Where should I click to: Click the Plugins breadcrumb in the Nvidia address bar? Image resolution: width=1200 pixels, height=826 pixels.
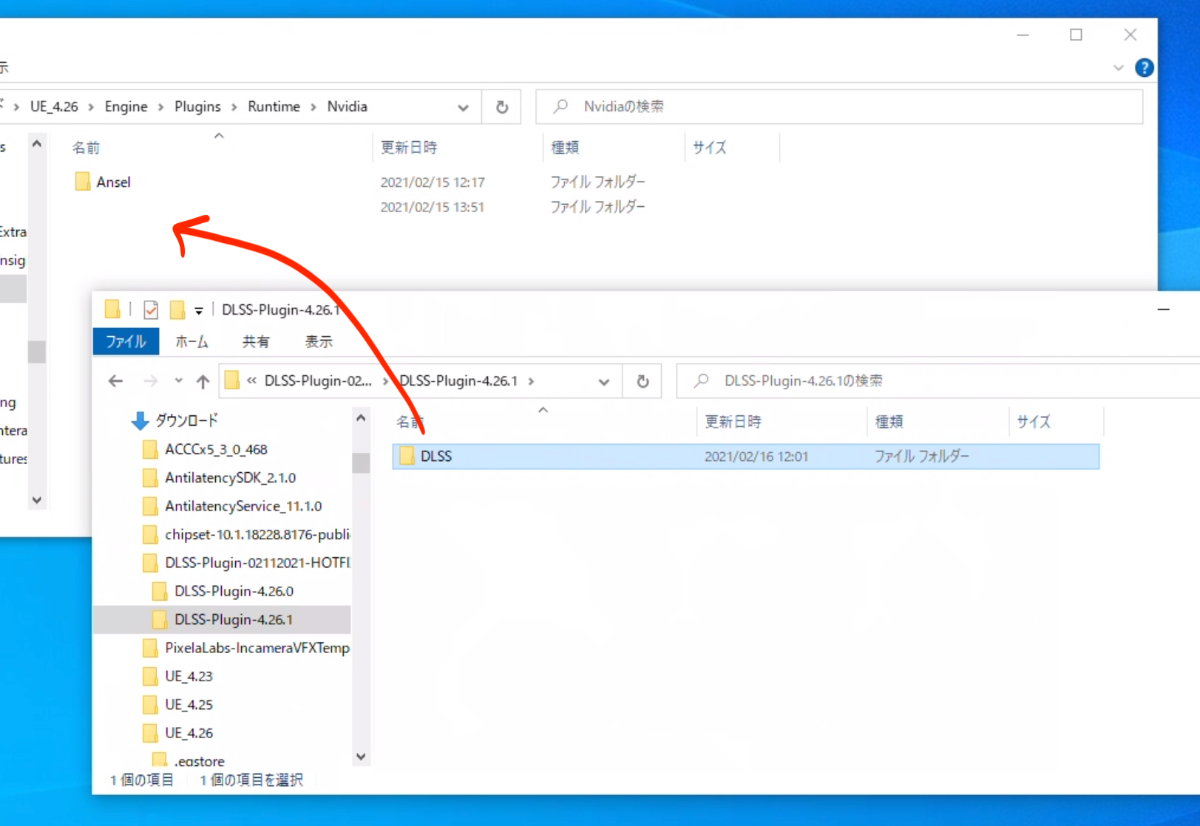pos(198,107)
